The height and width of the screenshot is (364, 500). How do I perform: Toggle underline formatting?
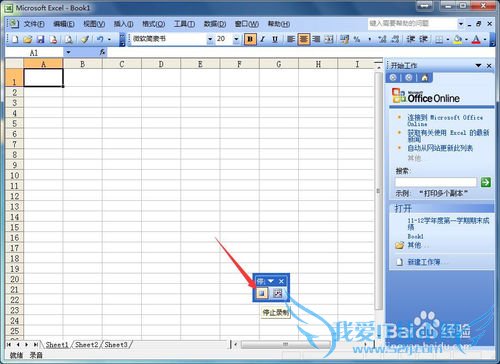275,39
